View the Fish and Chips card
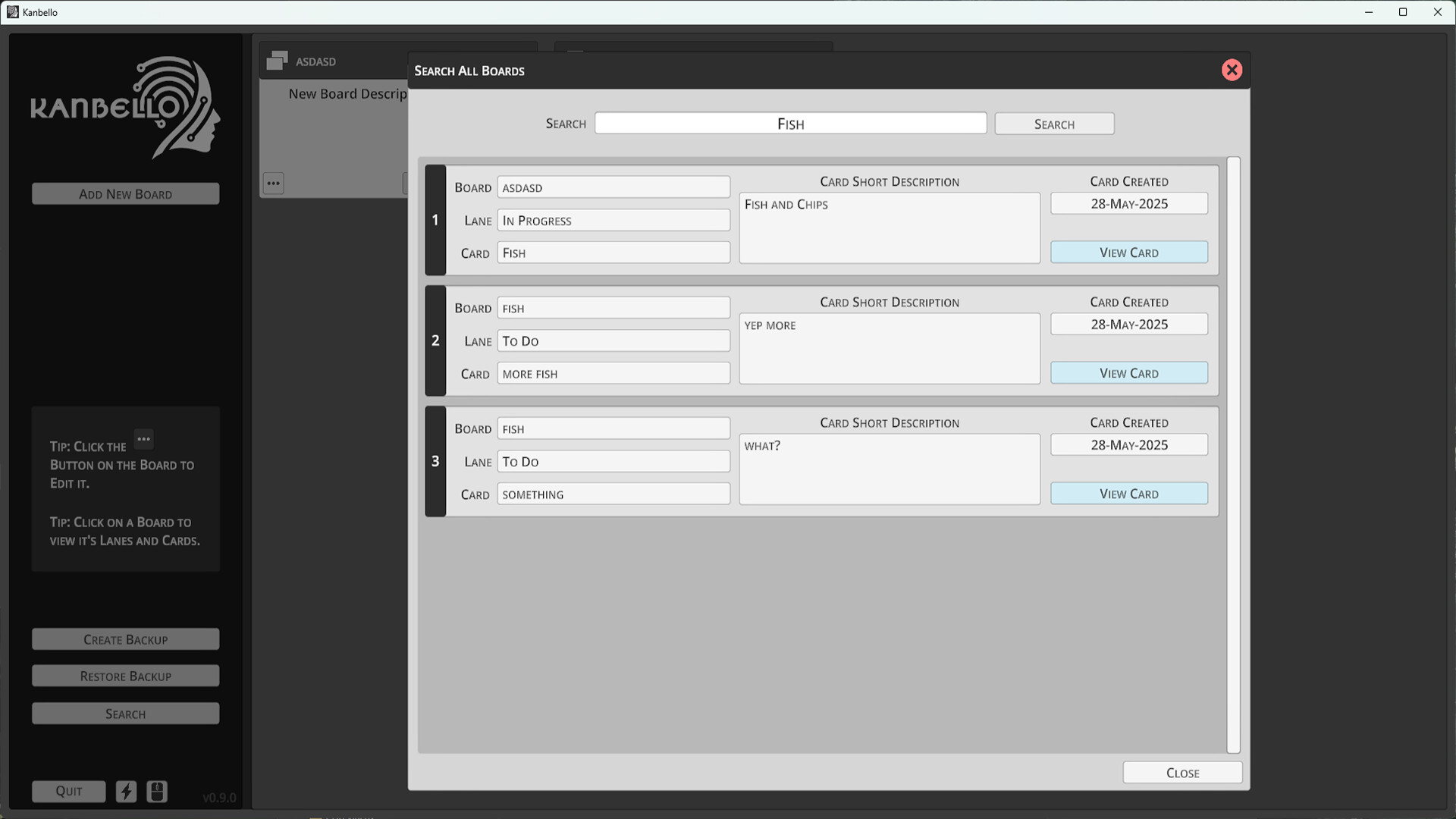1456x819 pixels. [1128, 252]
